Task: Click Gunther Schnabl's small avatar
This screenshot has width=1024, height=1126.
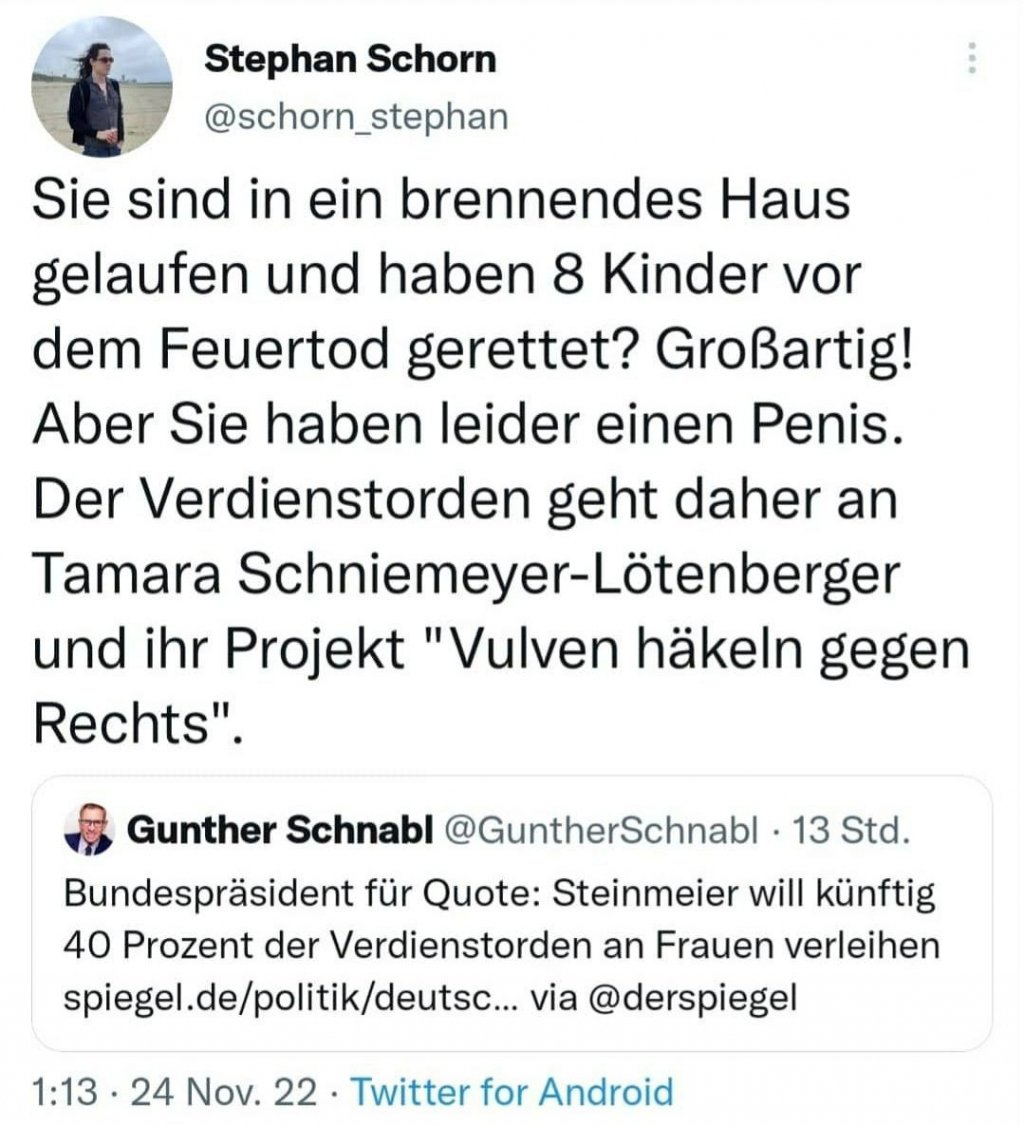Action: (x=89, y=832)
